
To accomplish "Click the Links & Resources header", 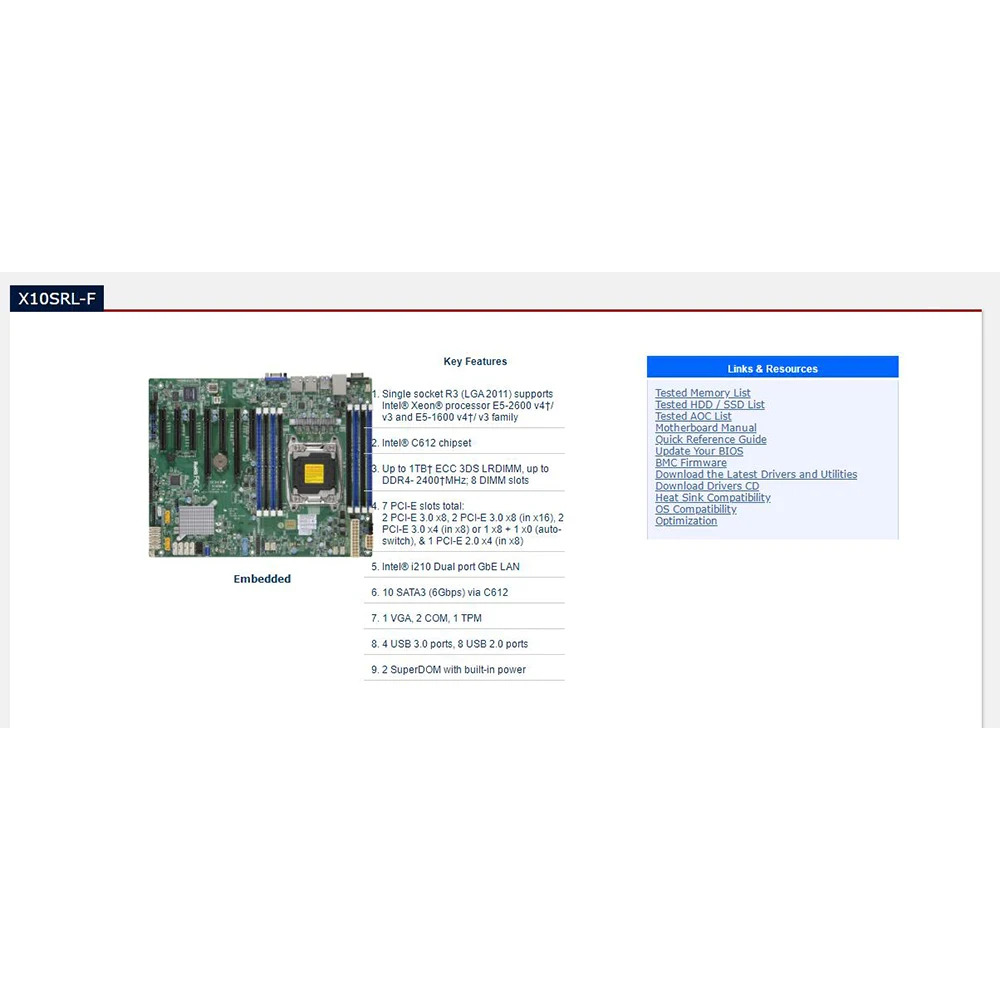I will (772, 369).
